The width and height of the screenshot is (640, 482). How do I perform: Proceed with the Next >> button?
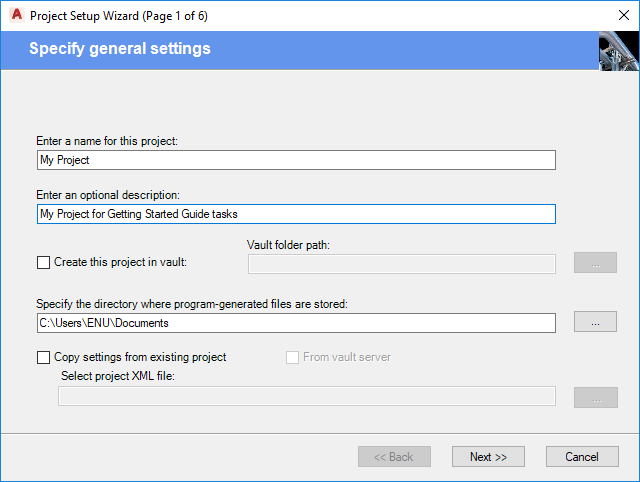(488, 457)
